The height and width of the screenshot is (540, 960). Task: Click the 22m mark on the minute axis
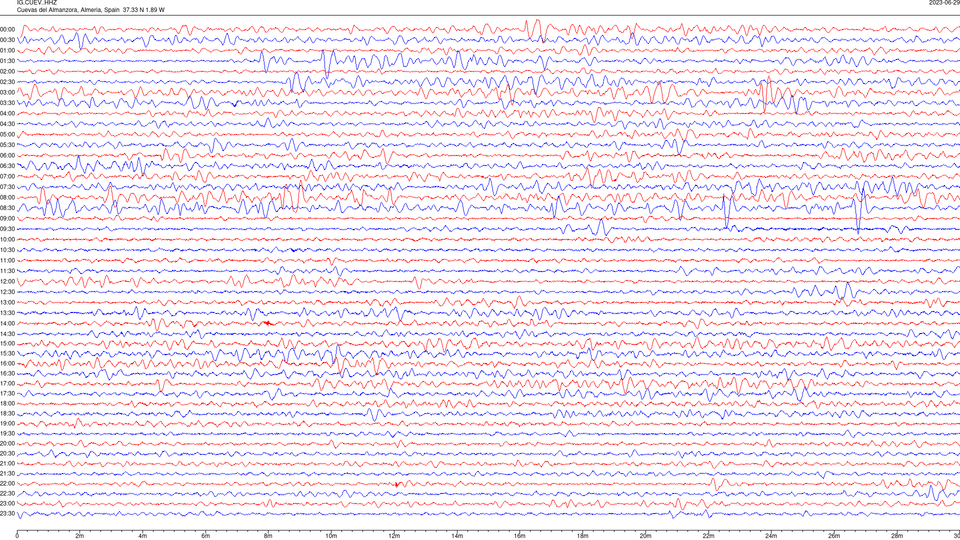pyautogui.click(x=708, y=536)
